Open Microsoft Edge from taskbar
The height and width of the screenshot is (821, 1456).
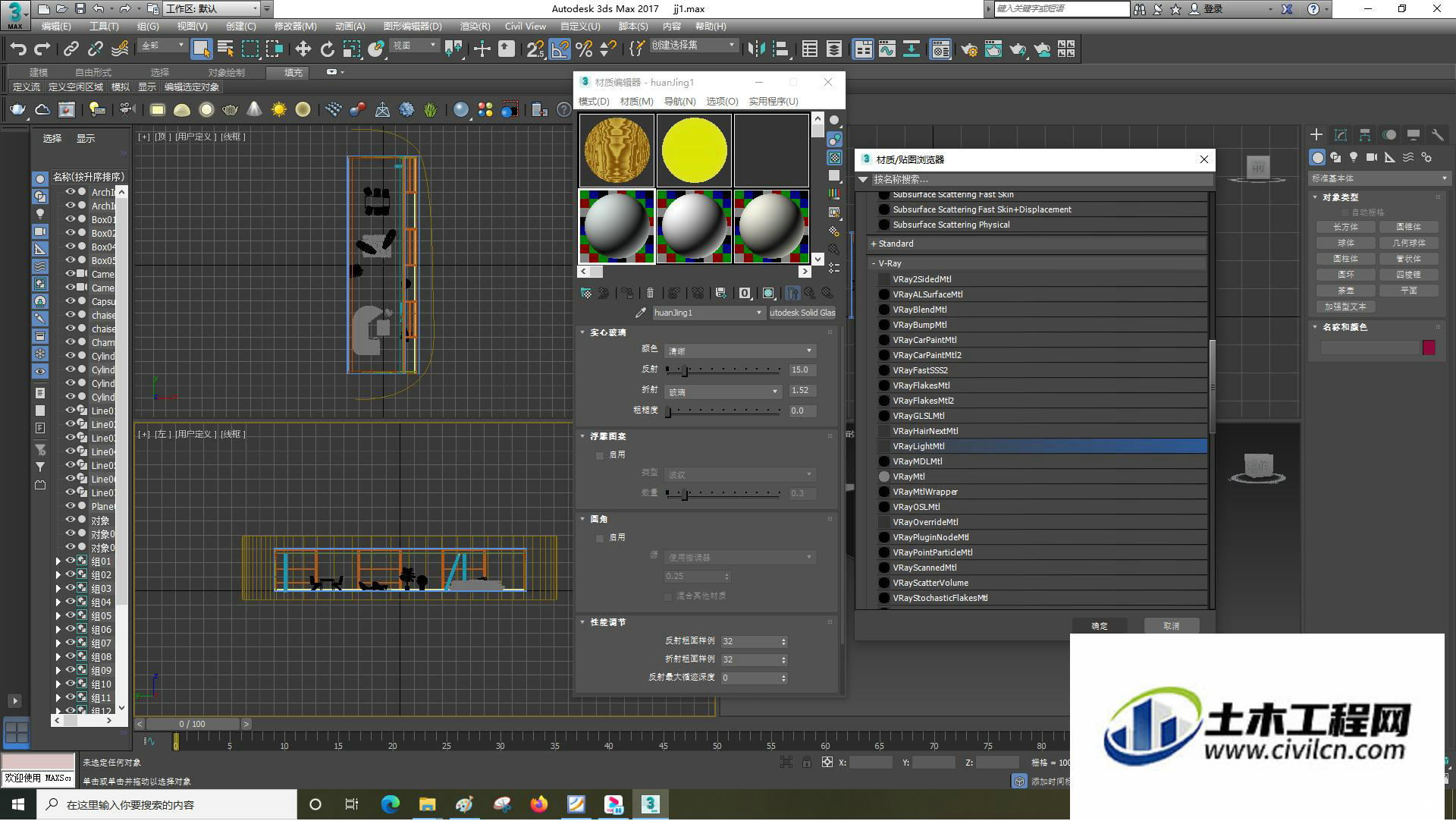[x=391, y=804]
